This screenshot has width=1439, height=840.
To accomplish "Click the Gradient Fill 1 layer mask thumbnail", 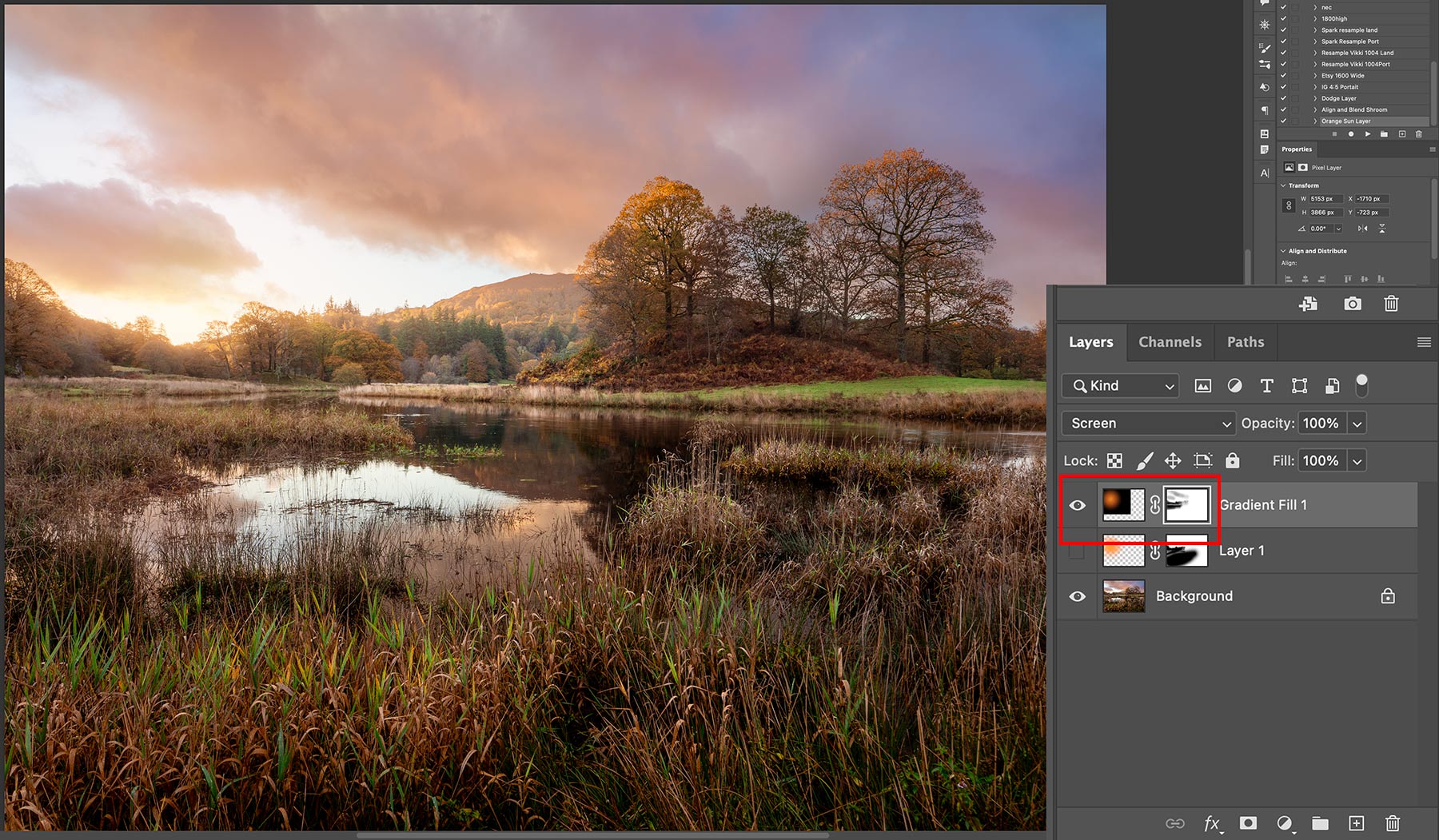I will [1187, 505].
